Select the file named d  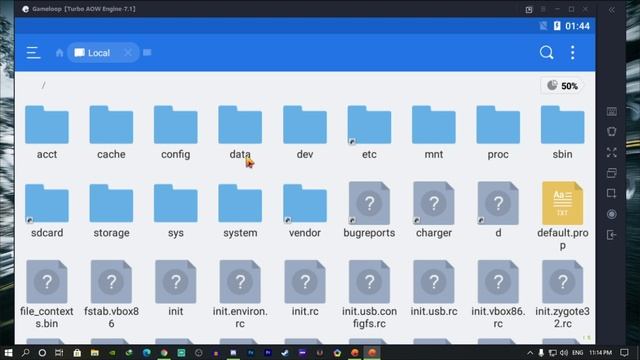point(498,210)
